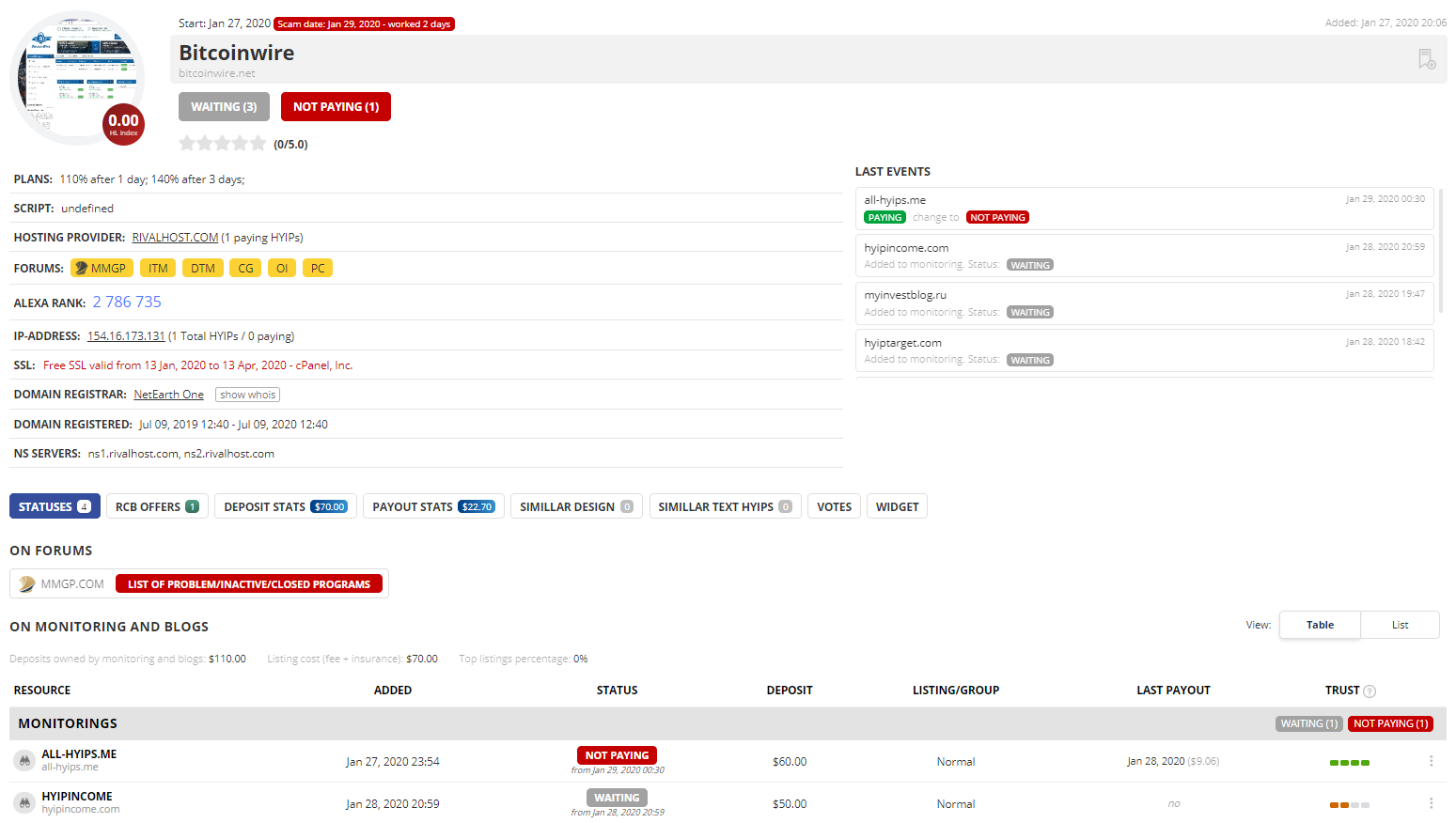Open the NetEarth One registrar link

(169, 395)
